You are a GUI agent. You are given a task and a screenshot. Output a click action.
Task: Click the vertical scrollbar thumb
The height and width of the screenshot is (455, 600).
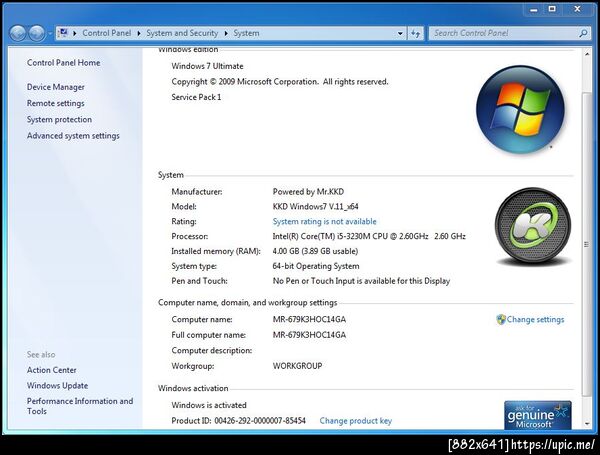(587, 244)
